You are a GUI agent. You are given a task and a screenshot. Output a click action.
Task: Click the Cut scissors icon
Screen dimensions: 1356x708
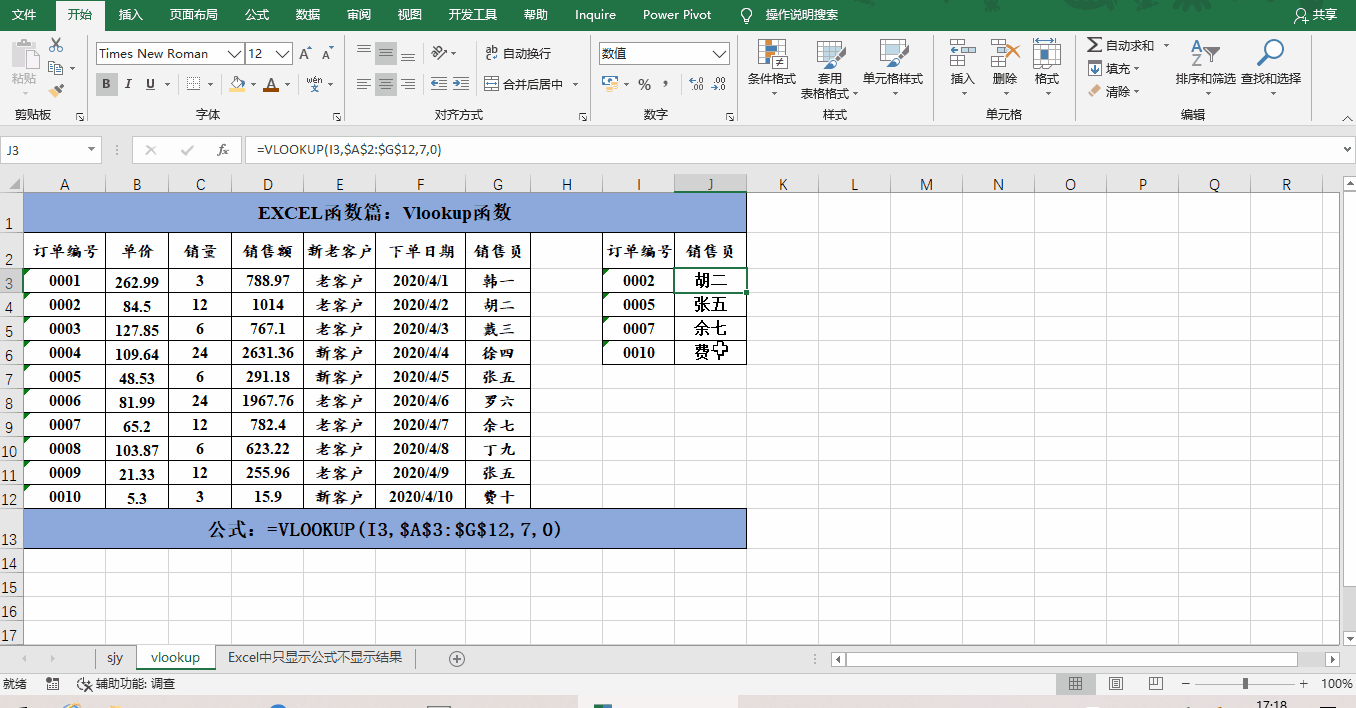pyautogui.click(x=56, y=45)
